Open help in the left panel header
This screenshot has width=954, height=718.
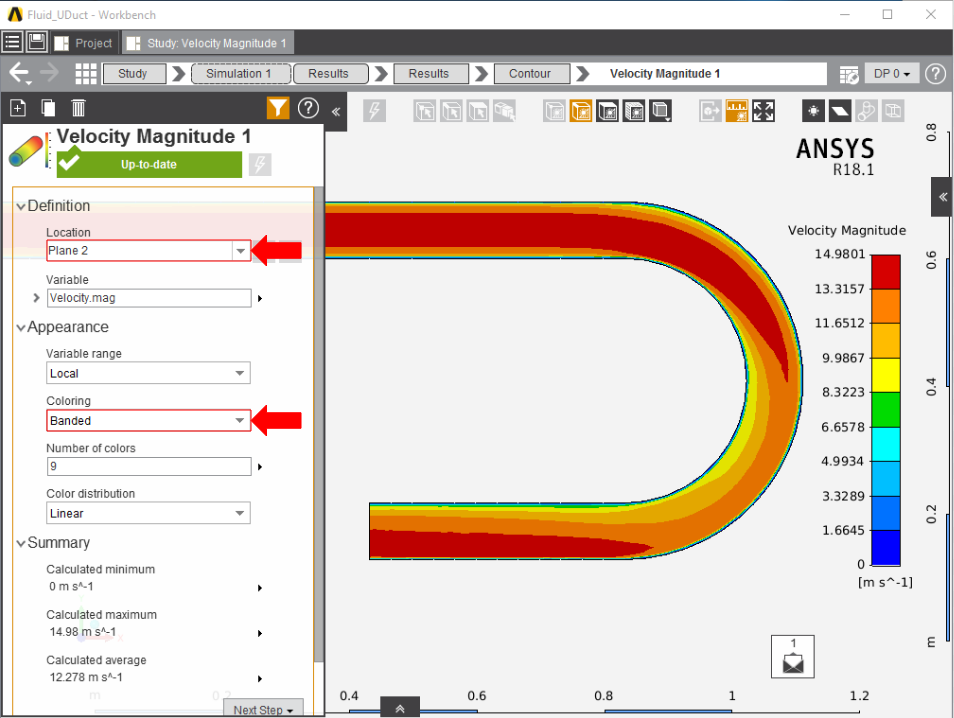[x=308, y=108]
